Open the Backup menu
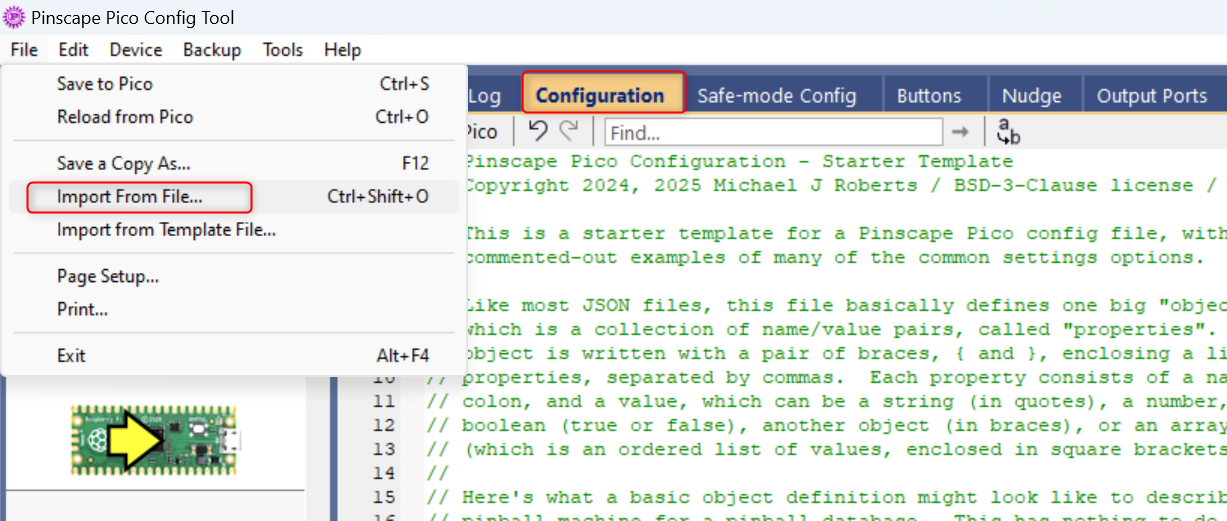 (x=212, y=50)
